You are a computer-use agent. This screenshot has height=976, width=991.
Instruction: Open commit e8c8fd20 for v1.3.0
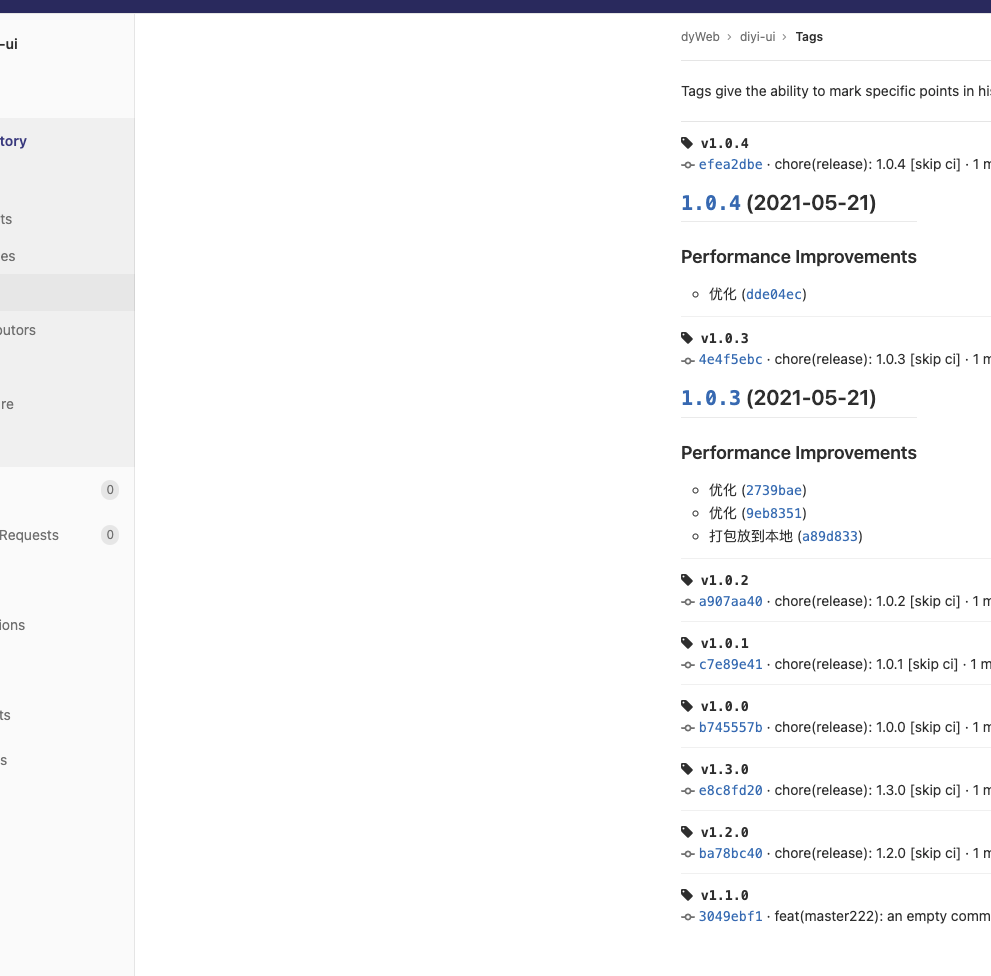pos(731,790)
